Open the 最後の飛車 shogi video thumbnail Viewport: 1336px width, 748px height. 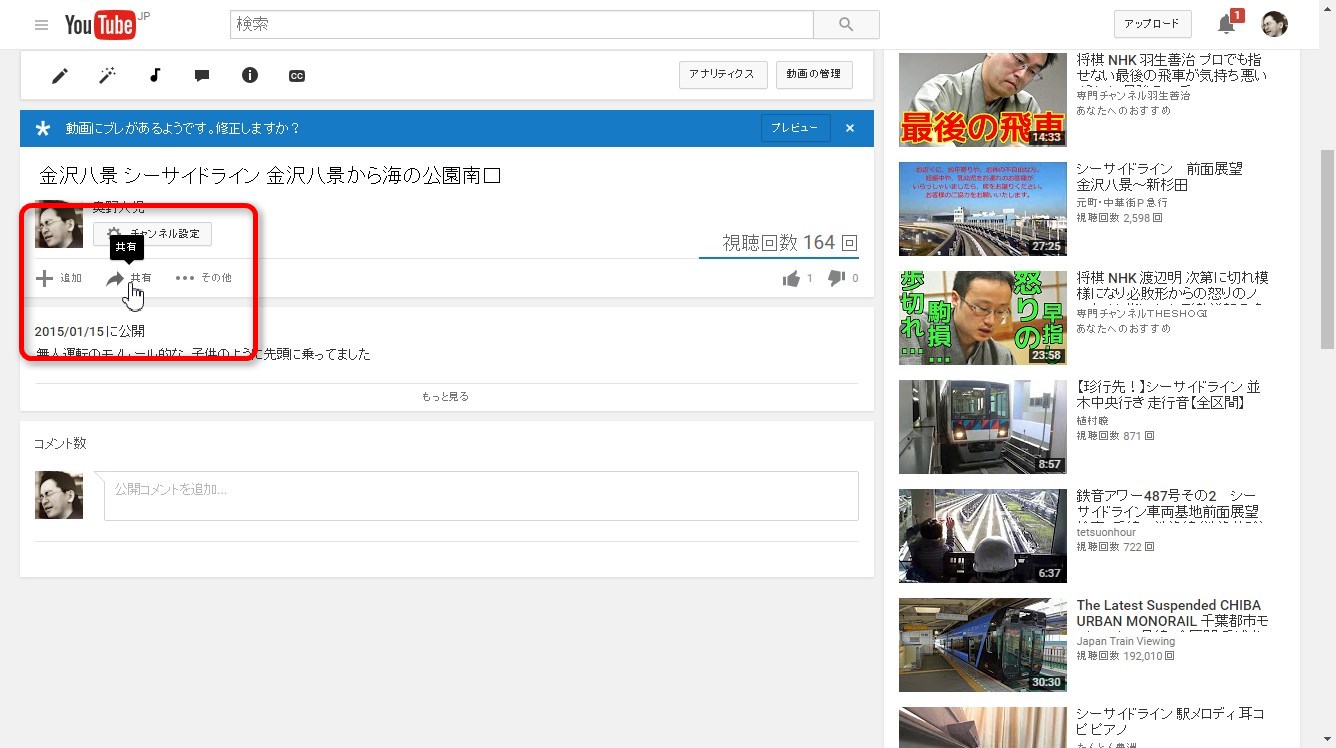click(983, 99)
